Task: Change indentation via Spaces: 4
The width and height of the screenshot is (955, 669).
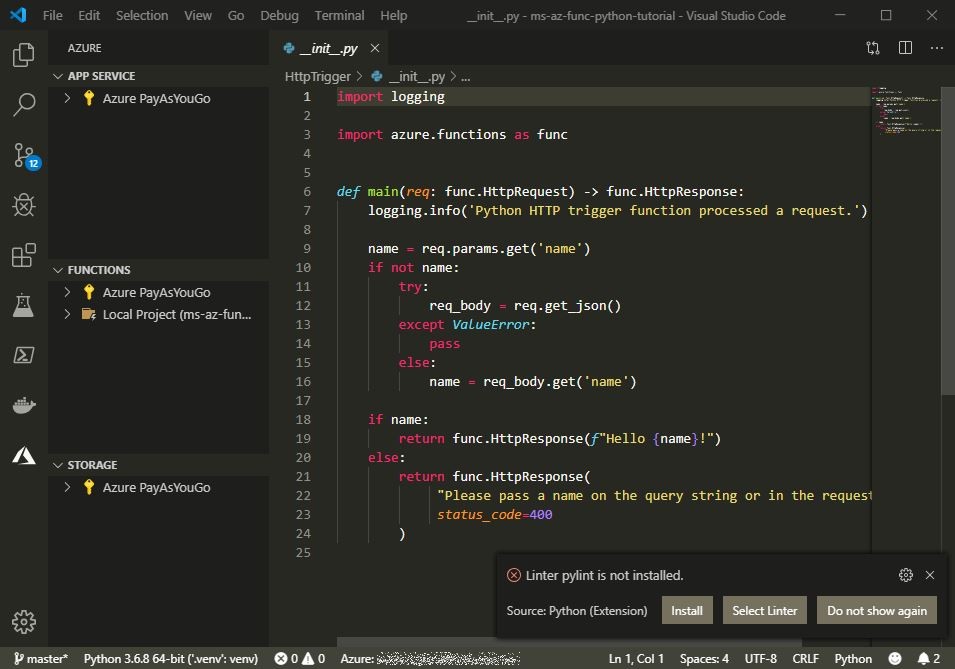Action: point(704,659)
